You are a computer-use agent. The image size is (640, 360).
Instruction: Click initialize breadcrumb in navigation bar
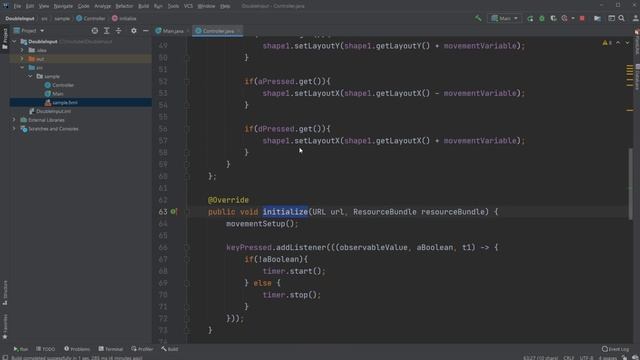124,18
